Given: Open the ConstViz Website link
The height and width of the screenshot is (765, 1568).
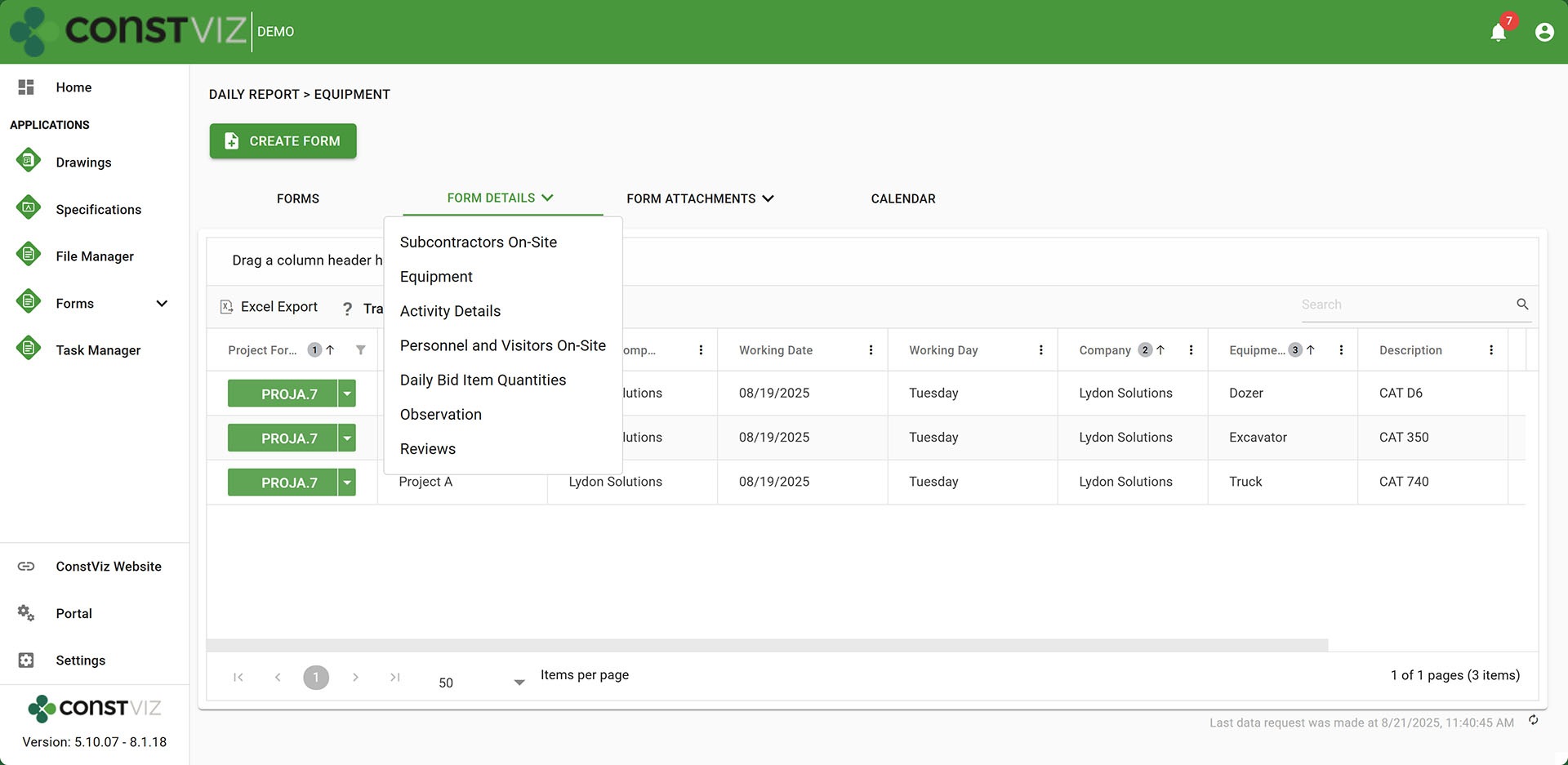Looking at the screenshot, I should pos(108,567).
